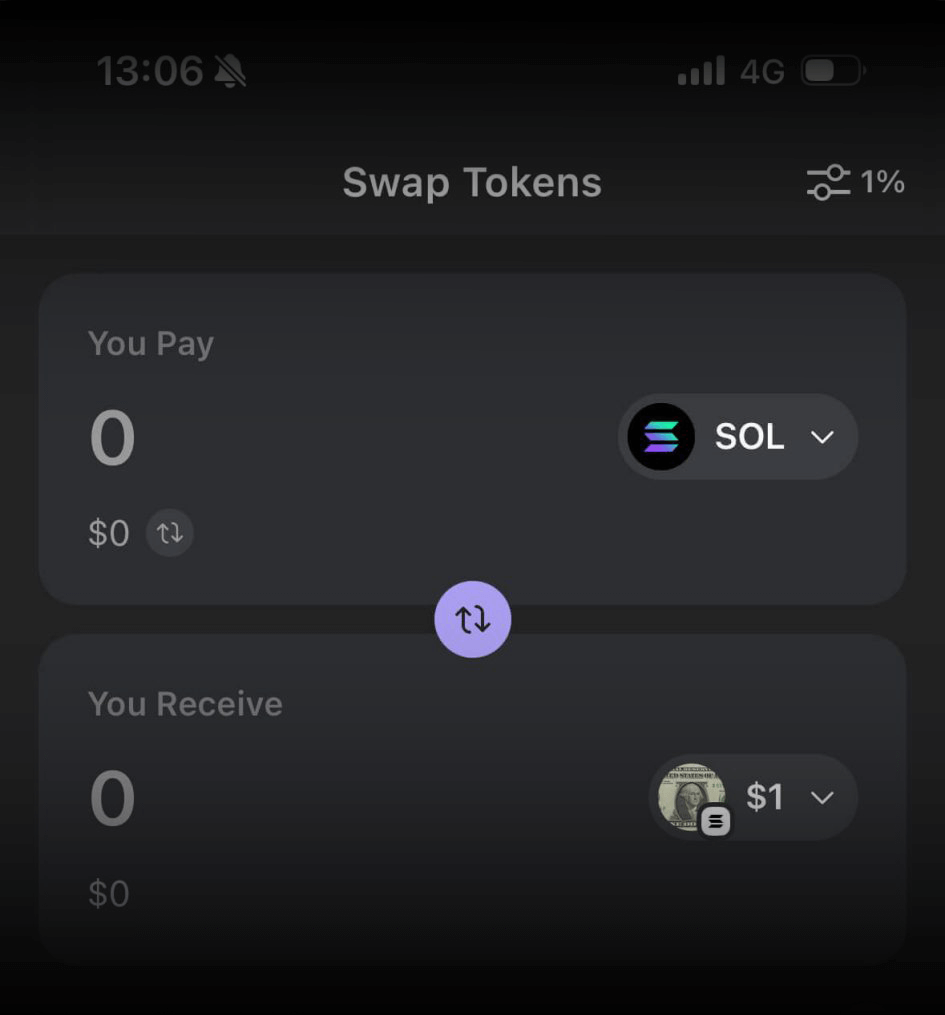
Task: Open slippage settings sliders icon
Action: 828,182
